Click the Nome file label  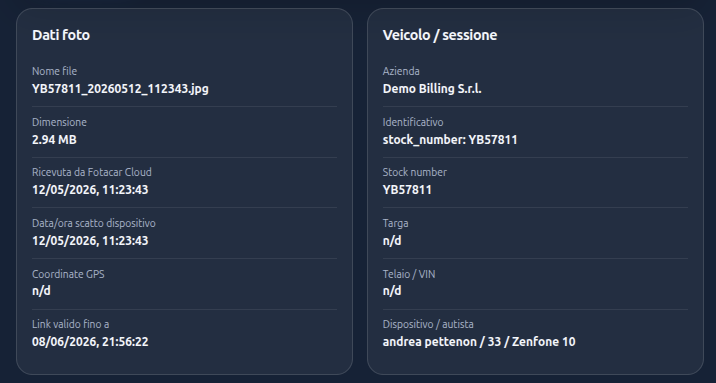54,71
